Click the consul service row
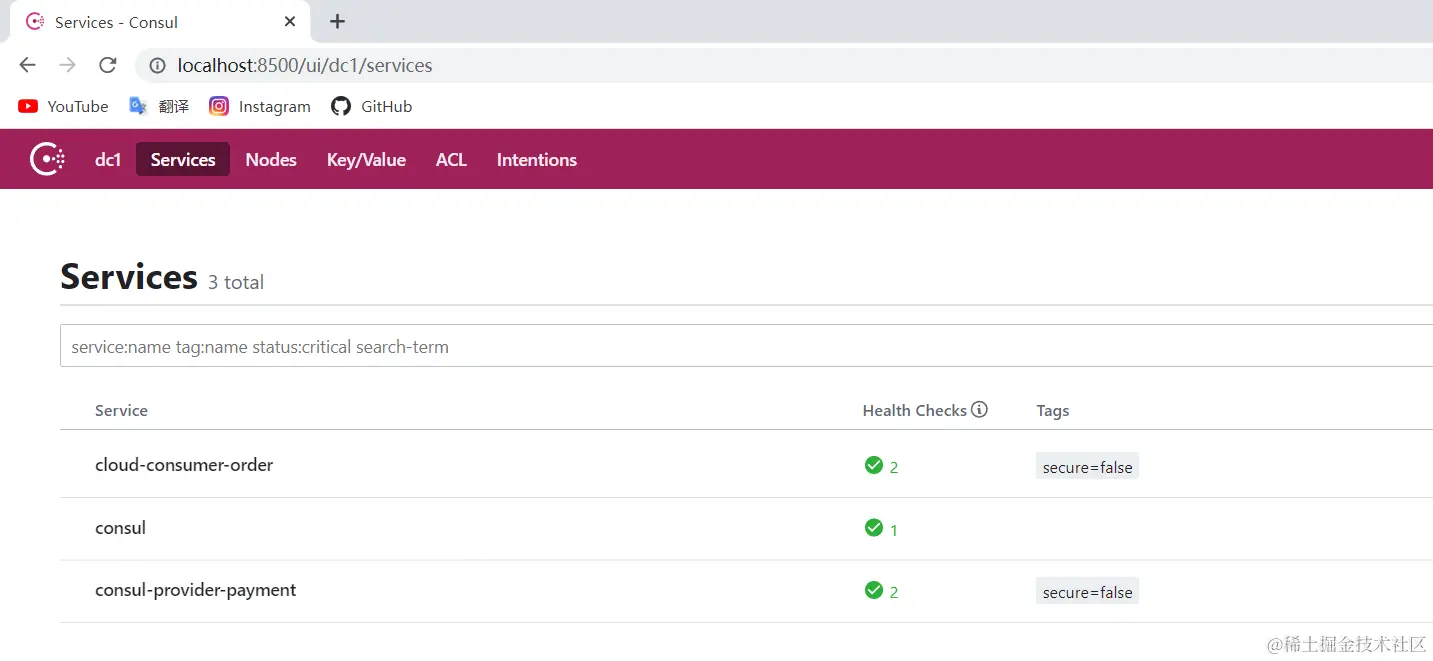This screenshot has width=1433, height=661. pyautogui.click(x=120, y=528)
